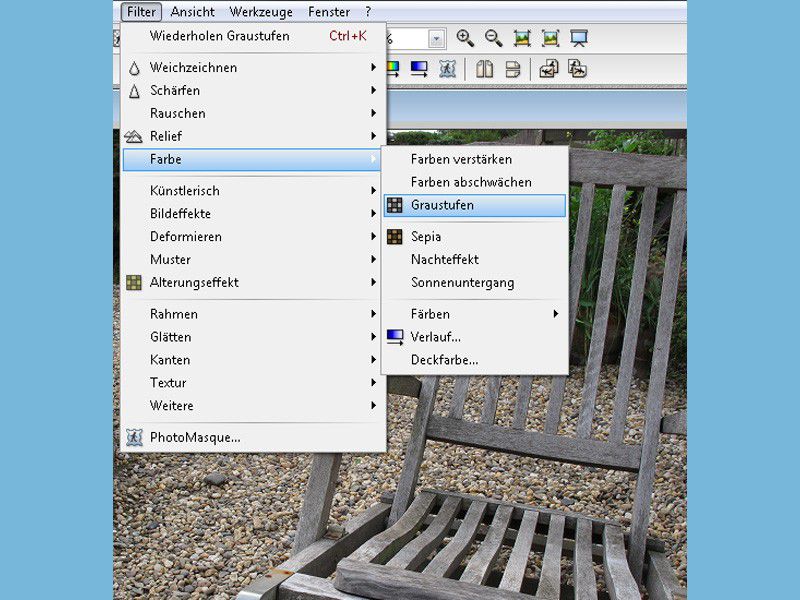Expand the Bildeffekte submenu arrow
The image size is (800, 600).
click(373, 214)
